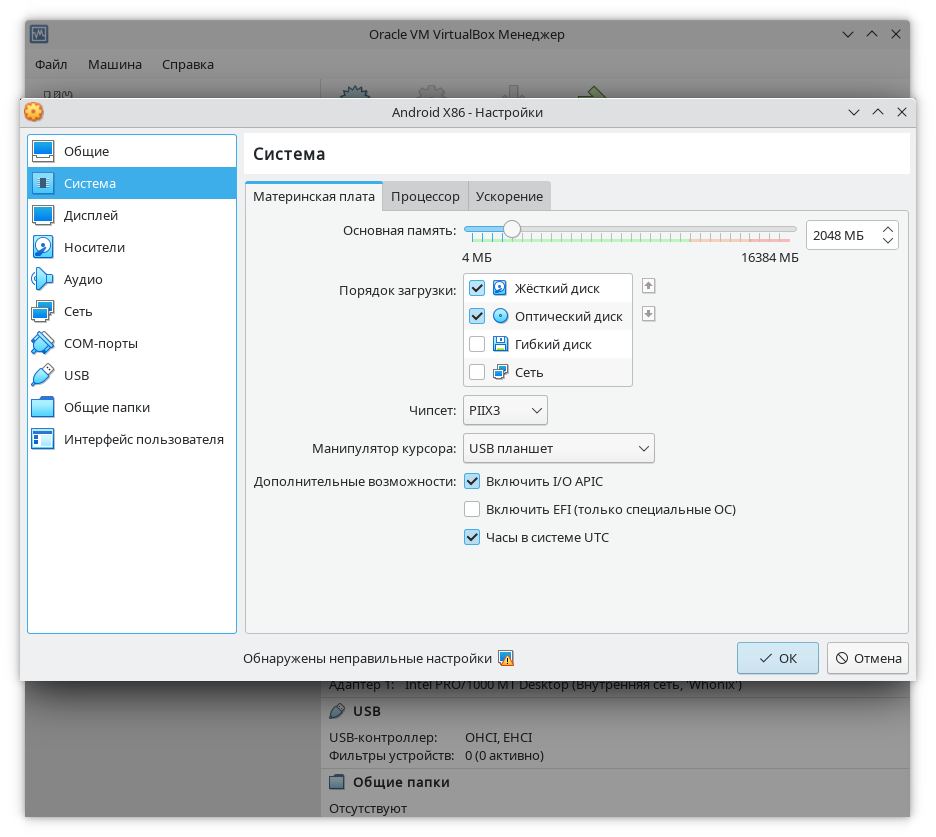Uncheck the Жёсткий диск boot checkbox

coord(477,288)
